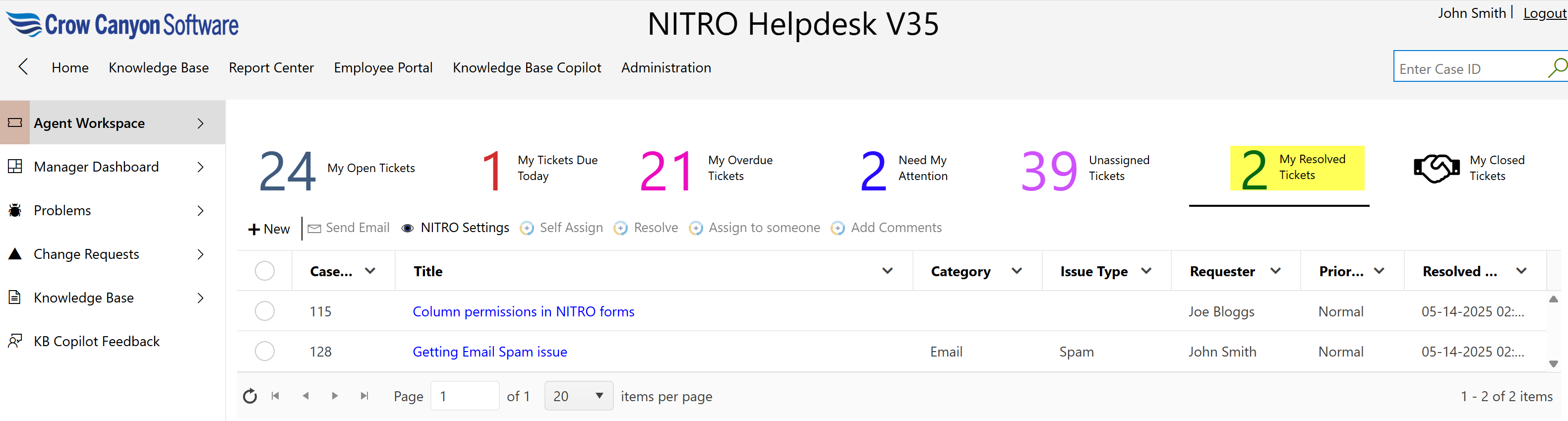Open the Column permissions in NITRO forms ticket
Screen dimensions: 1568x421
523,311
